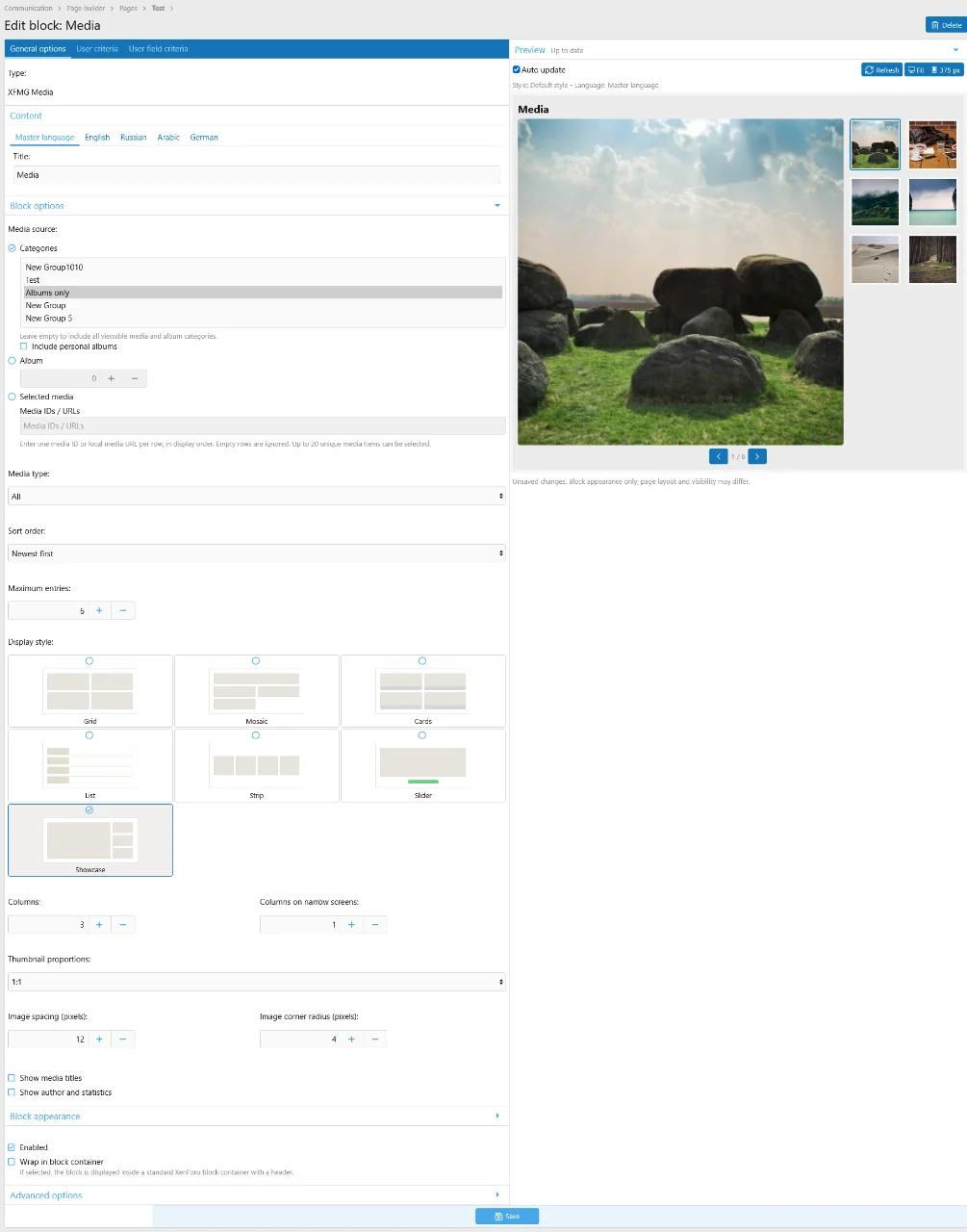Go to next showcase slide
The width and height of the screenshot is (967, 1232).
pos(758,456)
